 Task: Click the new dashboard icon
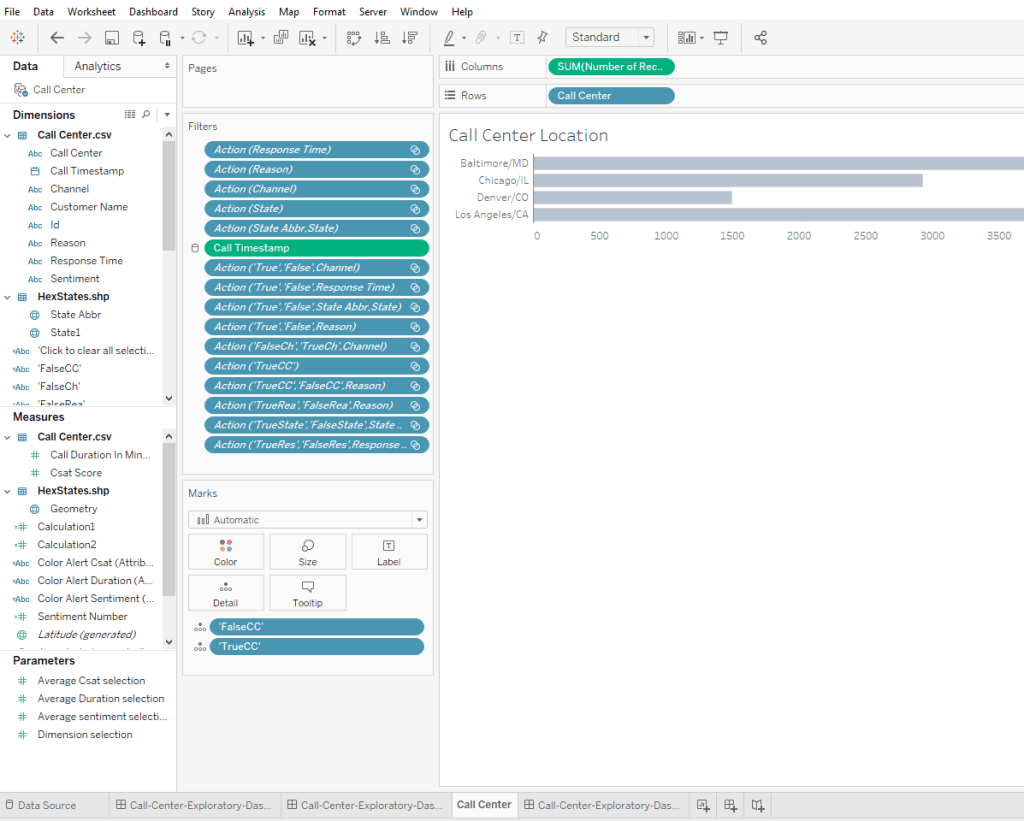pyautogui.click(x=731, y=805)
